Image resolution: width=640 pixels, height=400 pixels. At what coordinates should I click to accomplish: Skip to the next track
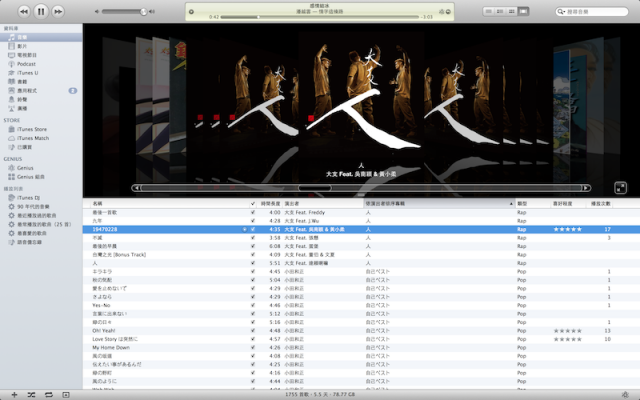pos(58,11)
